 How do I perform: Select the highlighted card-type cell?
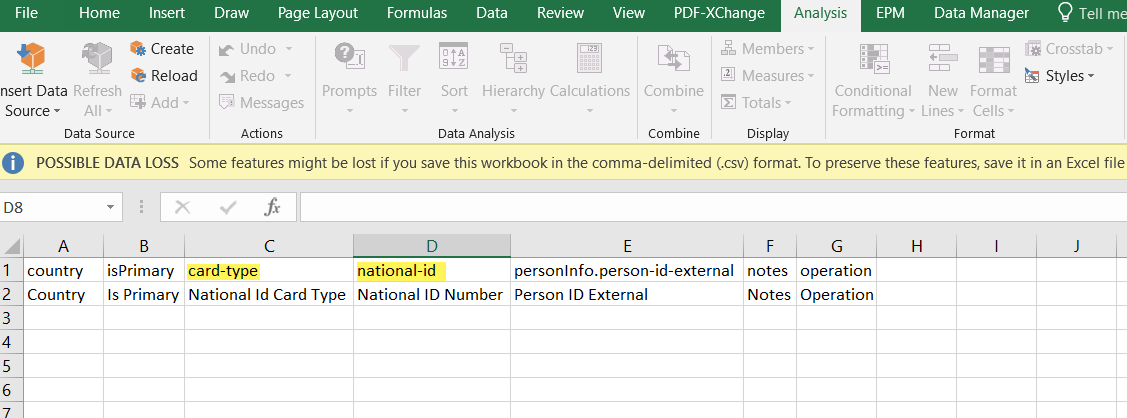tap(269, 271)
